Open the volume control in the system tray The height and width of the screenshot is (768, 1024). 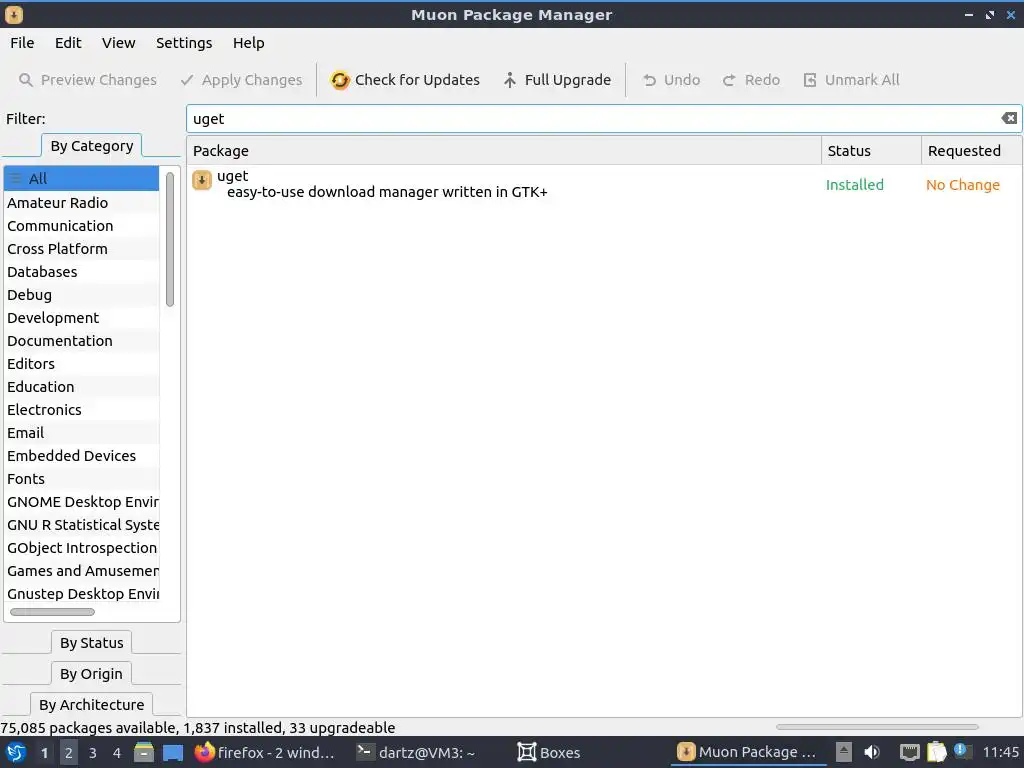point(872,752)
